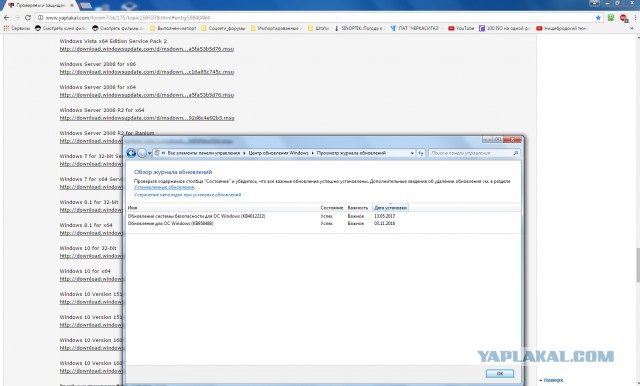Go to Центр обновления Windows breadcrumb

tap(278, 153)
